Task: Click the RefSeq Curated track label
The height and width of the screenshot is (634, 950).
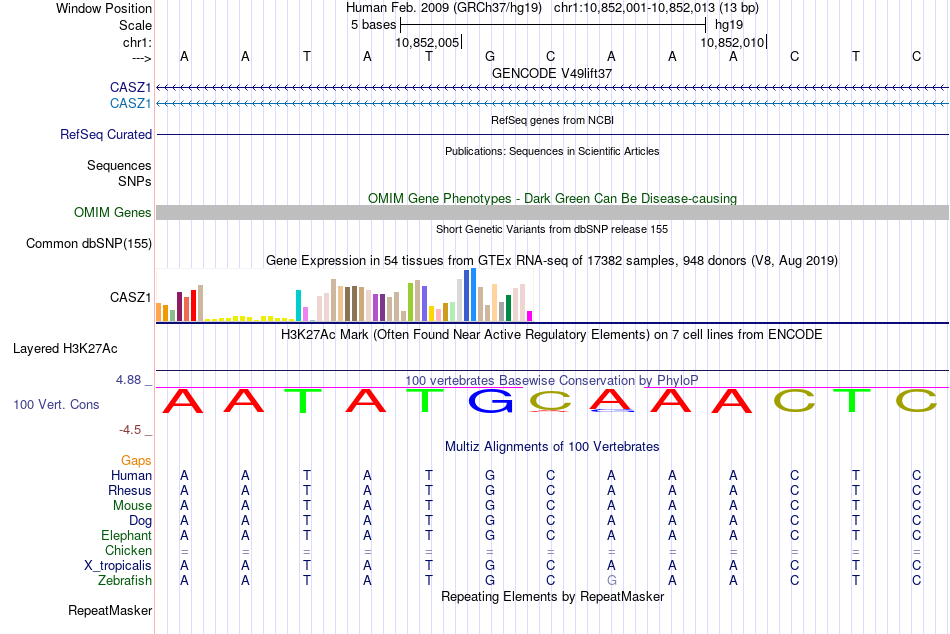Action: pyautogui.click(x=105, y=135)
